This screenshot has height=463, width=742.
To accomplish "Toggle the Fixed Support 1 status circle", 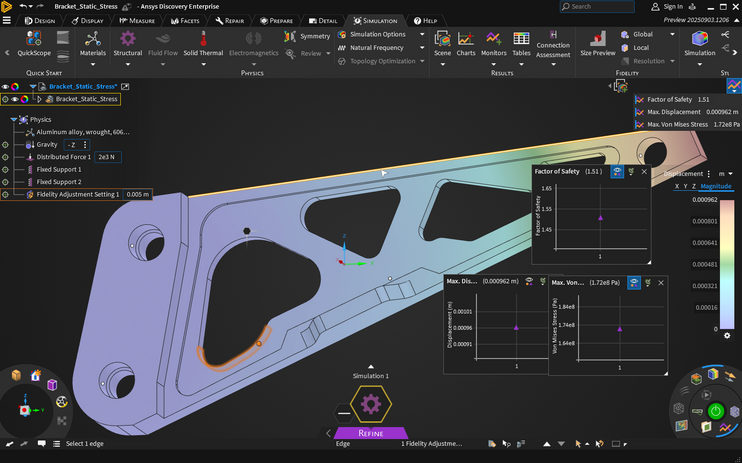I will pyautogui.click(x=5, y=169).
